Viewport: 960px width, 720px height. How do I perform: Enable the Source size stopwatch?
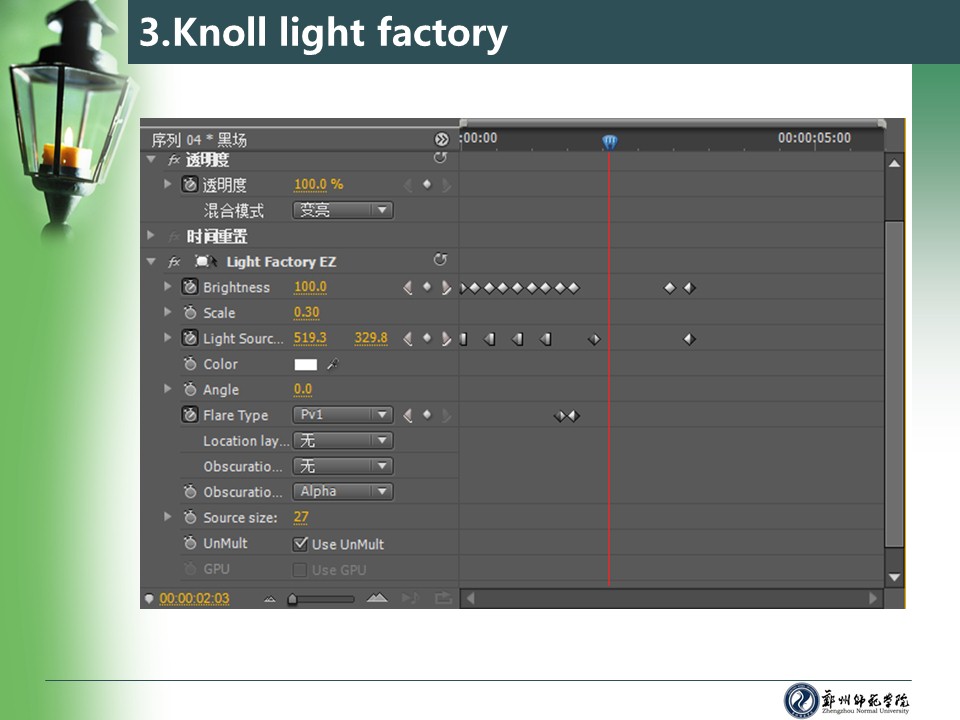[x=190, y=517]
